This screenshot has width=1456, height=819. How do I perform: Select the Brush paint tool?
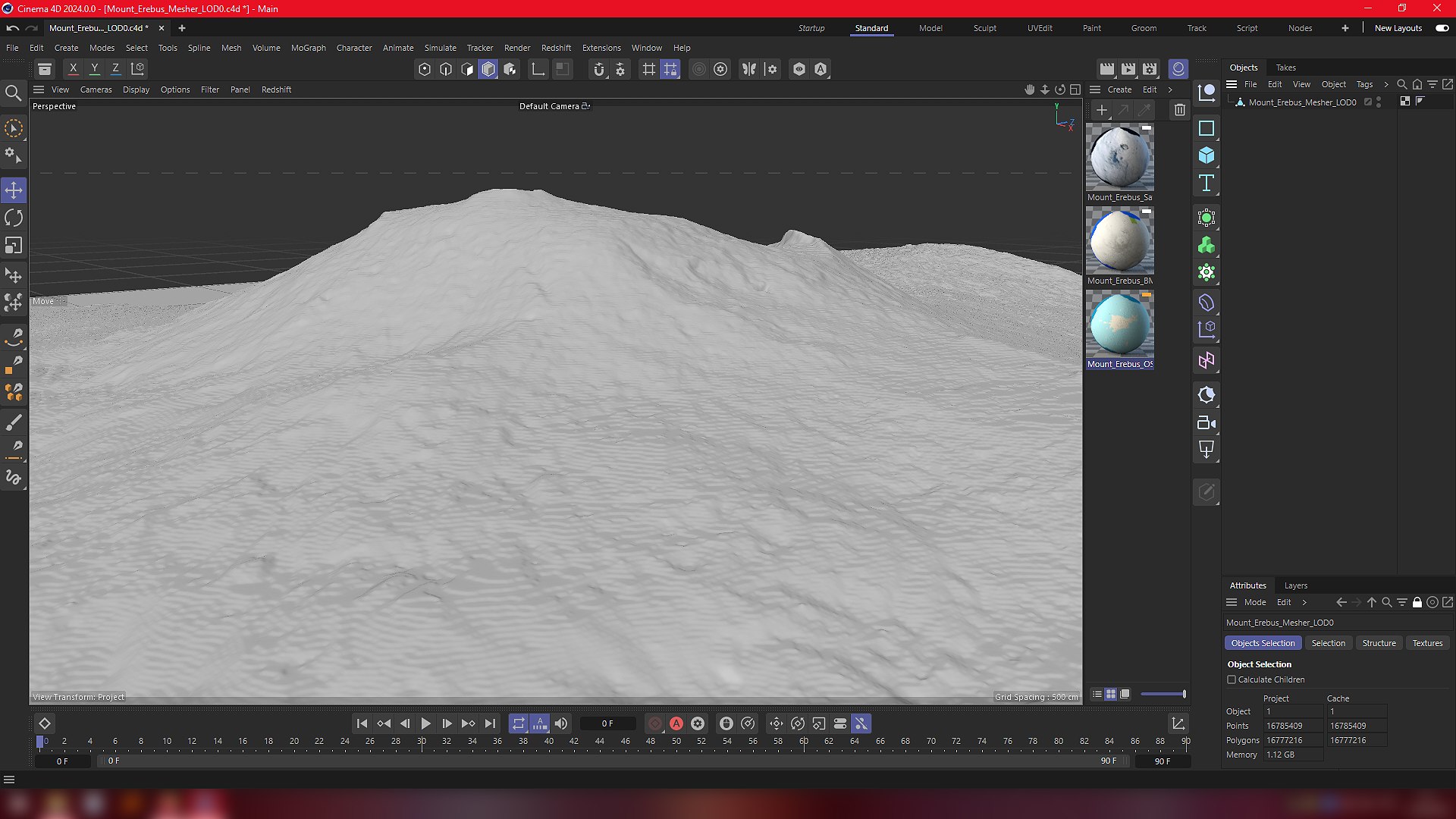pos(14,422)
